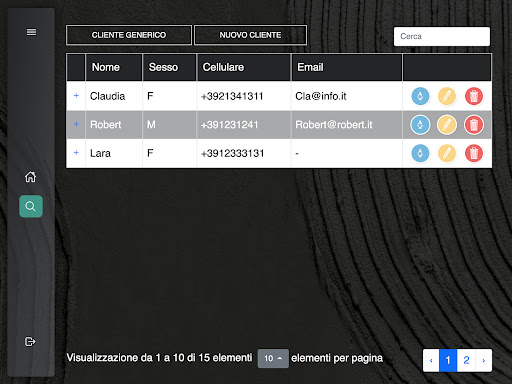Expand Lara's row with the plus sign
This screenshot has height=384, width=512.
click(x=76, y=153)
